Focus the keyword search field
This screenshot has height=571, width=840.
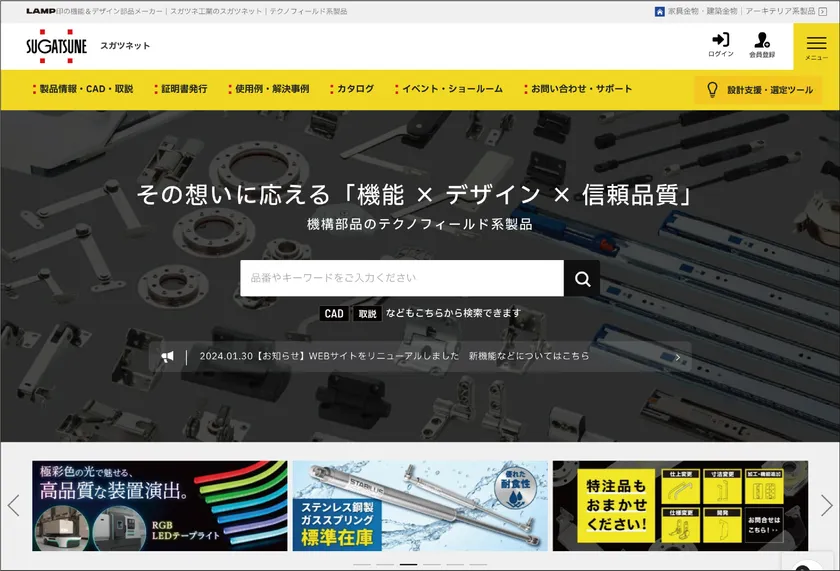pyautogui.click(x=402, y=278)
